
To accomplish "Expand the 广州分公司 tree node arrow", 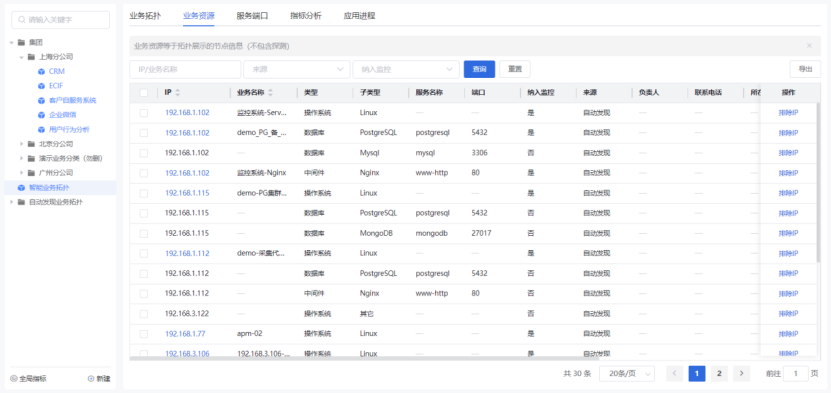I will click(21, 173).
